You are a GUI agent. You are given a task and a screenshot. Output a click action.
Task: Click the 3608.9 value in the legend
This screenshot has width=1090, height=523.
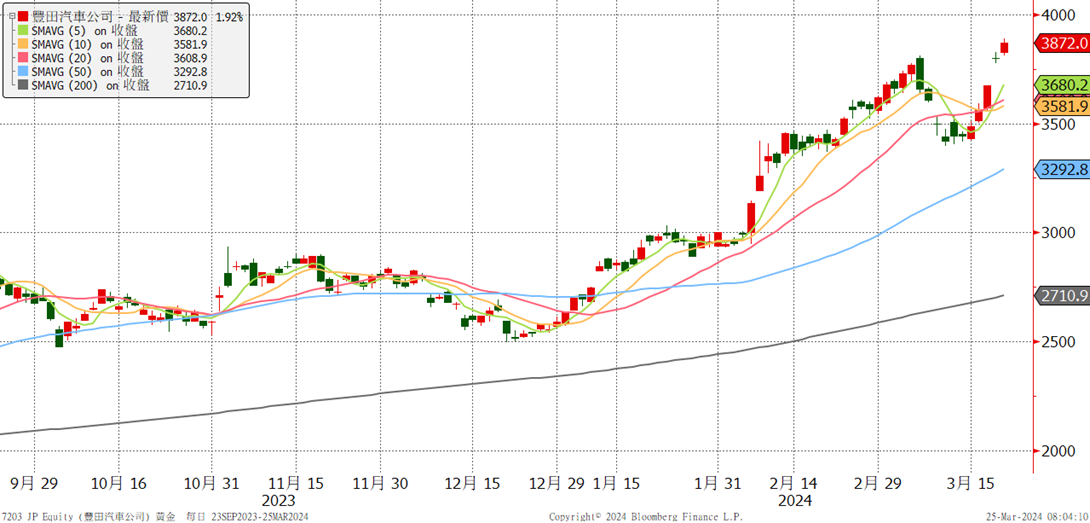coord(192,58)
